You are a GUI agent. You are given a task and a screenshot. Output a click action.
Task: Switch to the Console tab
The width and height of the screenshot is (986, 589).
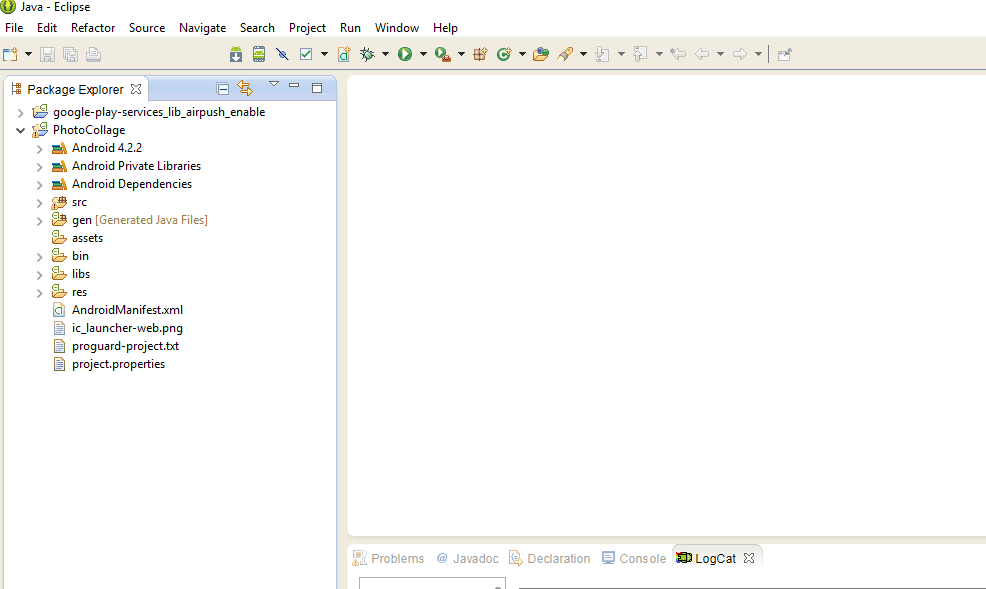[x=641, y=558]
